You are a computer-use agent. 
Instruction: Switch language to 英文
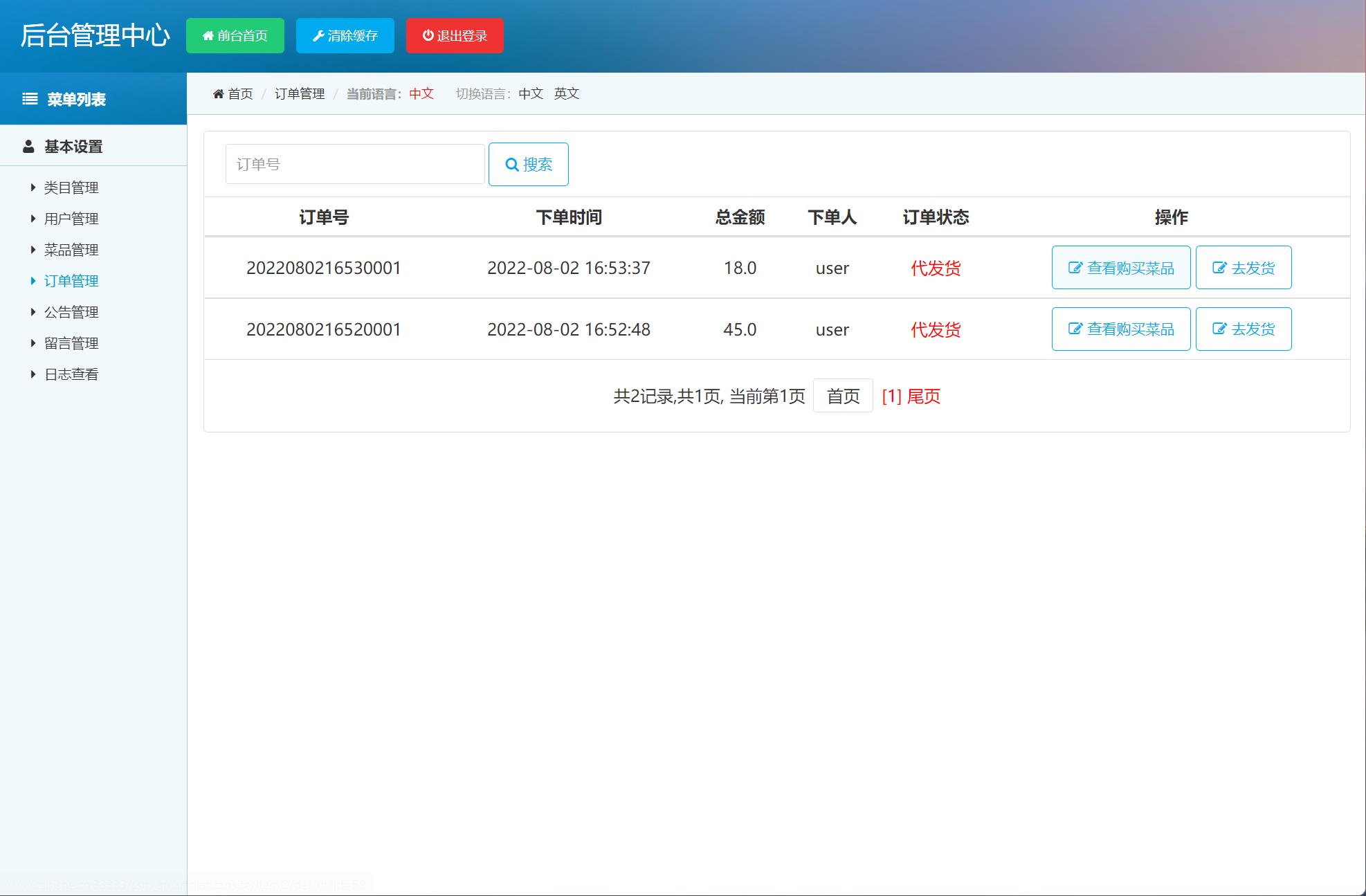[566, 93]
